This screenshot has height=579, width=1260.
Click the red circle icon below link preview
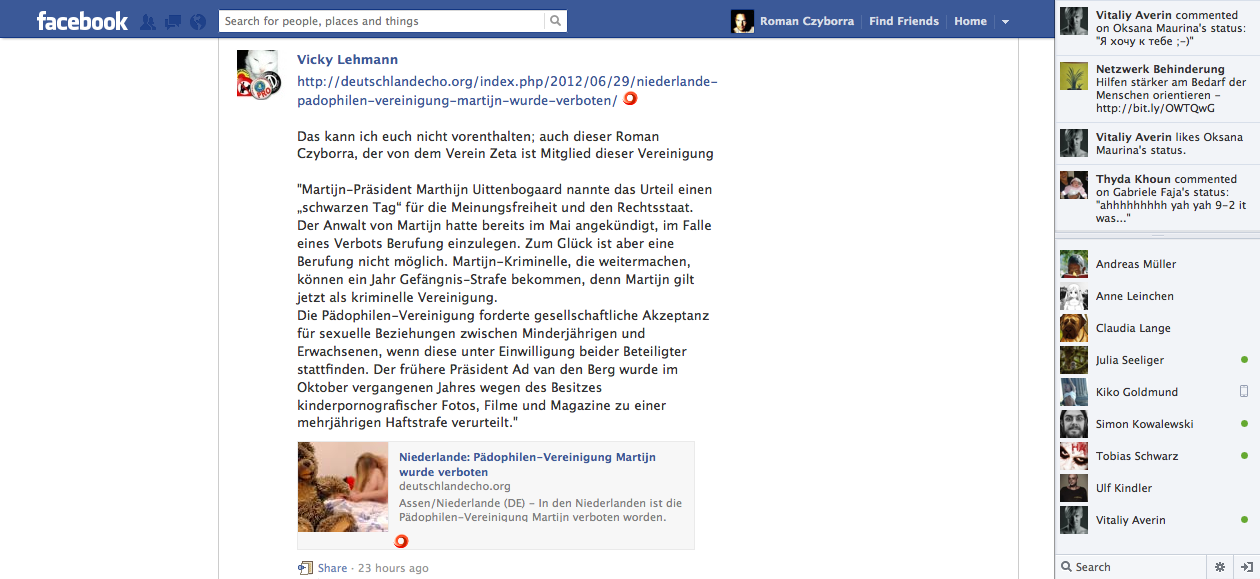coord(401,541)
